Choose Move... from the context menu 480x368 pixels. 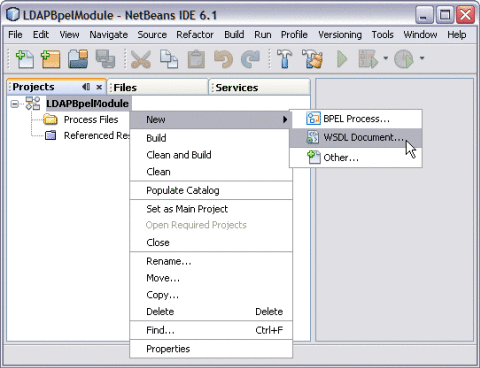coord(211,278)
